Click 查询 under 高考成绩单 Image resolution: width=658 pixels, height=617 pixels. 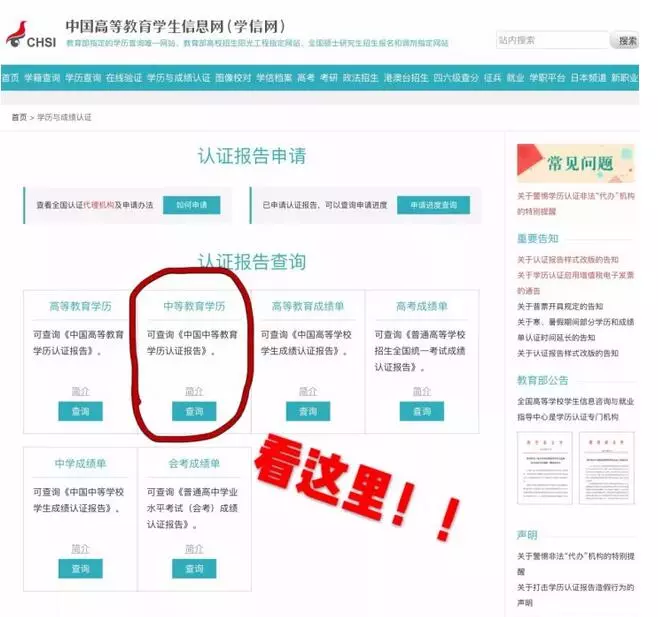(x=422, y=411)
